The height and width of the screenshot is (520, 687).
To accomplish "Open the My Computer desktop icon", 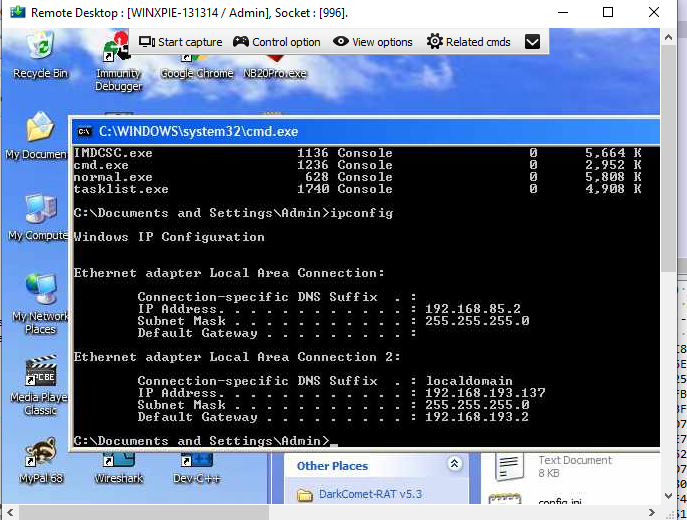I will tap(40, 210).
